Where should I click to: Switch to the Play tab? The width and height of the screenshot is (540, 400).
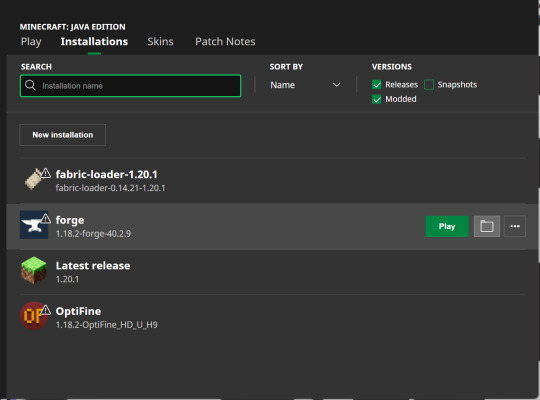click(x=31, y=42)
